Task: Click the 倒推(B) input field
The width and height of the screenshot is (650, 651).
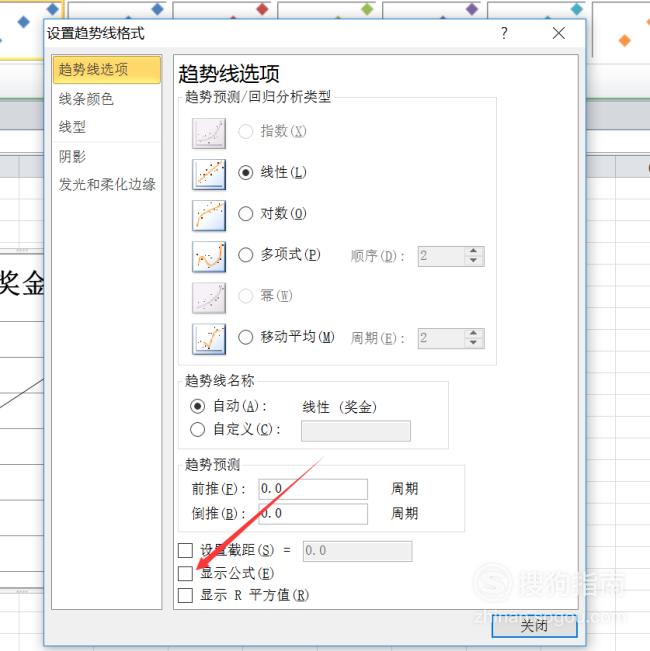Action: tap(313, 514)
